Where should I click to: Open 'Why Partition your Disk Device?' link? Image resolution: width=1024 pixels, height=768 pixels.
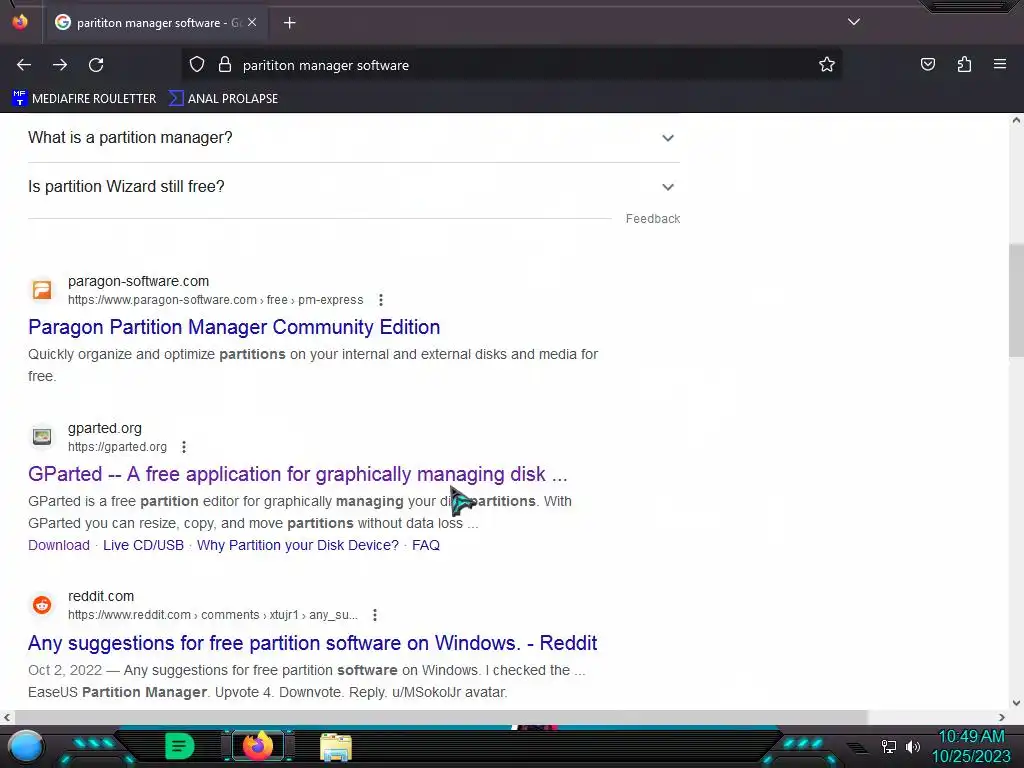tap(297, 545)
